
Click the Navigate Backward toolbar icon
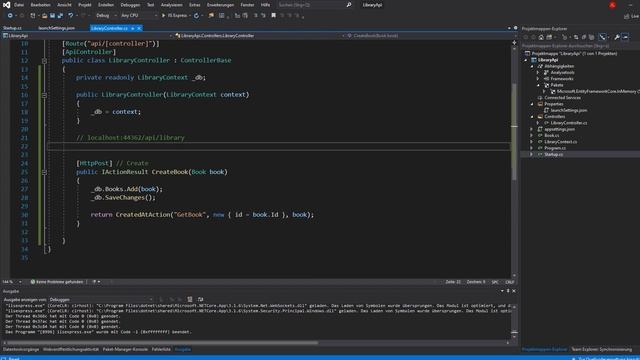[10, 16]
